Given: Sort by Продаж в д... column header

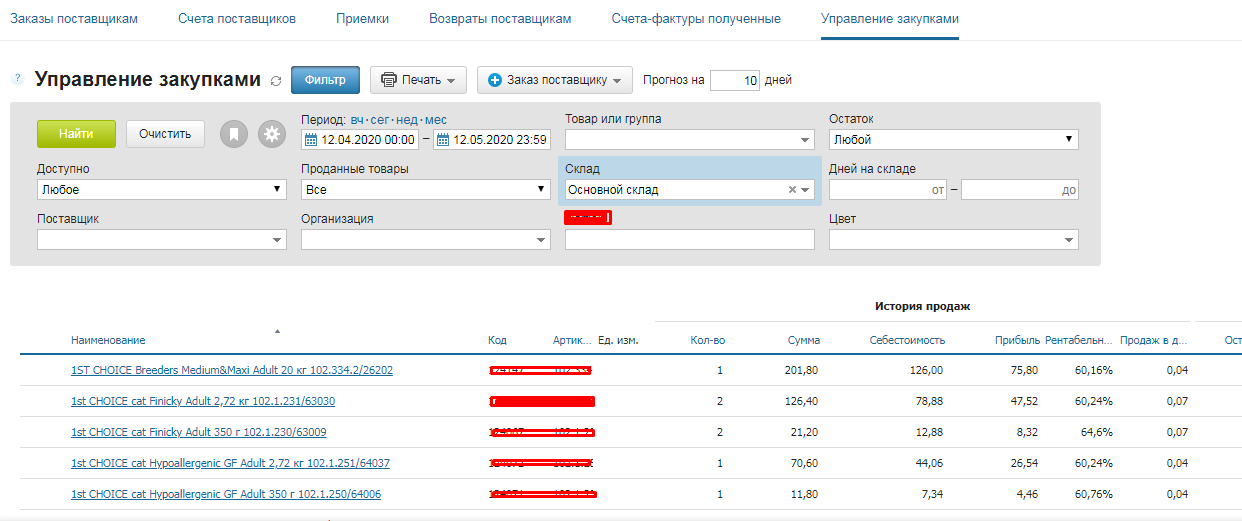Looking at the screenshot, I should tap(1155, 341).
